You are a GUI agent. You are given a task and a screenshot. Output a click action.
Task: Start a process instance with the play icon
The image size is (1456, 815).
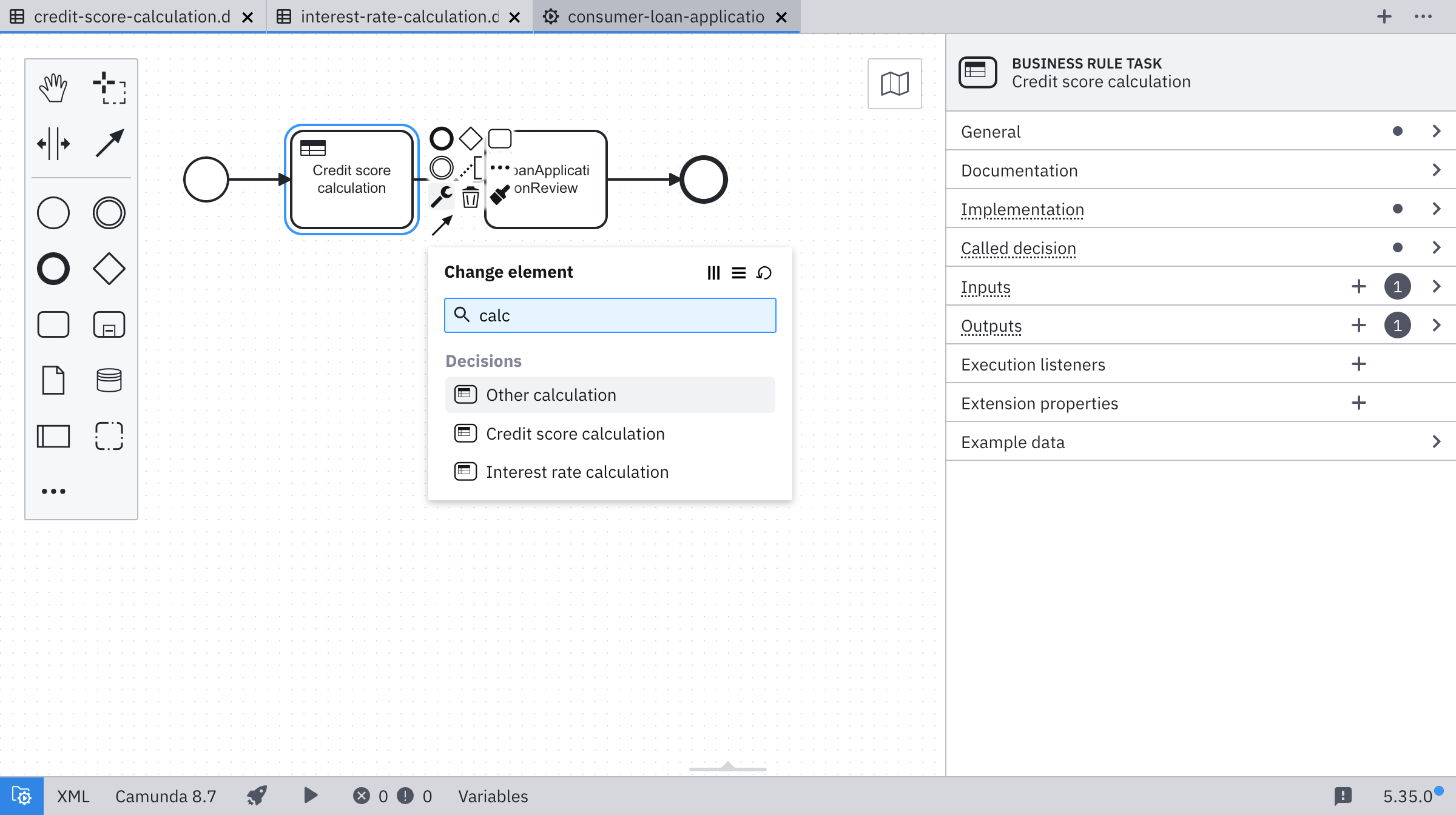[x=311, y=795]
